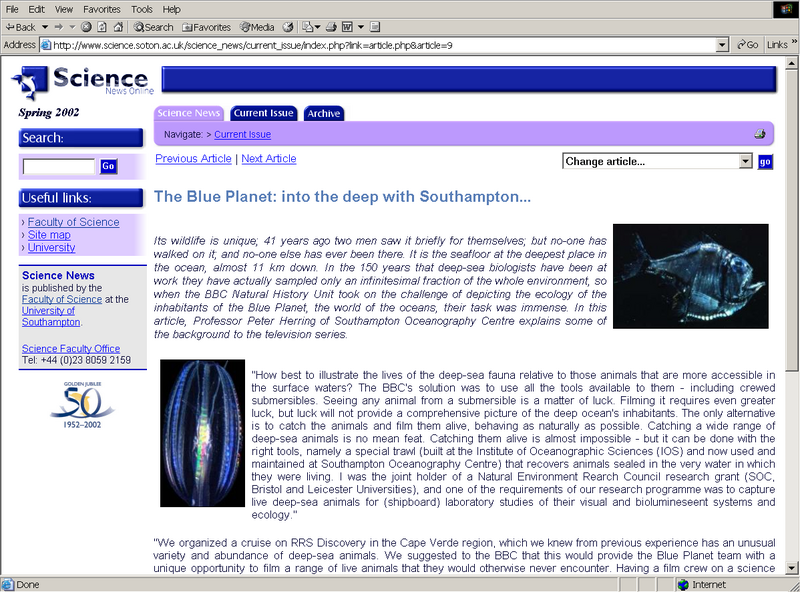
Task: Click the vertical scrollbar up arrow
Action: tap(791, 63)
